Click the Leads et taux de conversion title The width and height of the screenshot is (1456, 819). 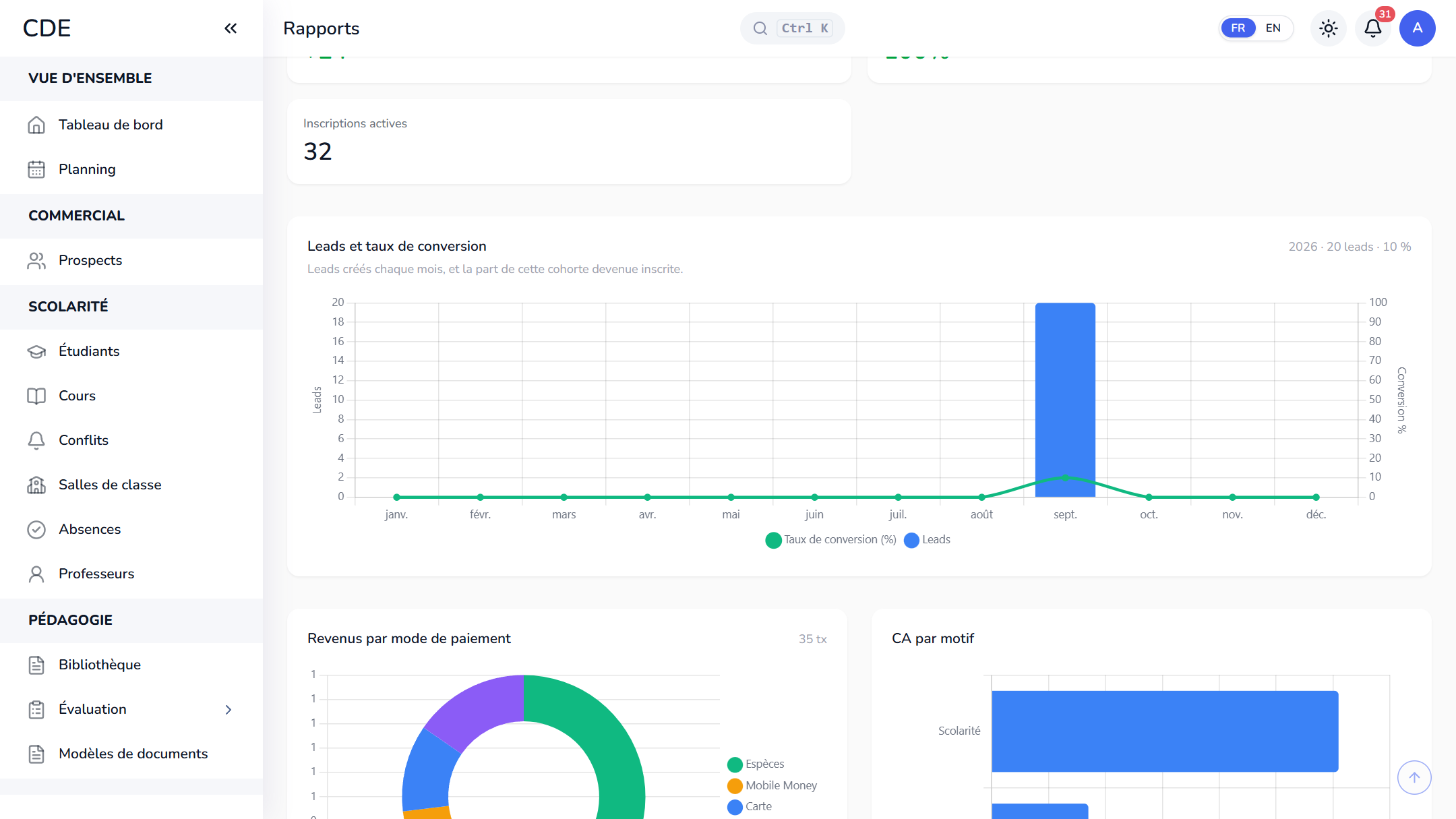(x=396, y=247)
